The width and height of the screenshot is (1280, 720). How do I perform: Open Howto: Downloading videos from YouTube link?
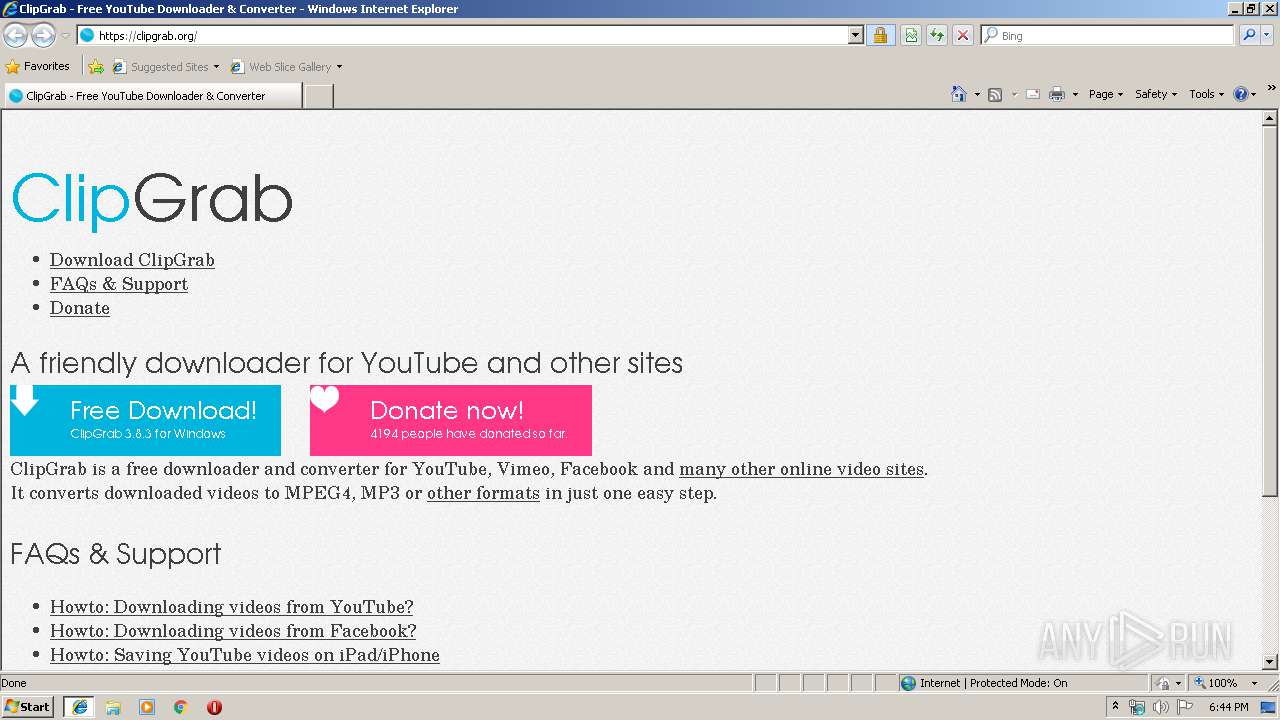tap(232, 607)
